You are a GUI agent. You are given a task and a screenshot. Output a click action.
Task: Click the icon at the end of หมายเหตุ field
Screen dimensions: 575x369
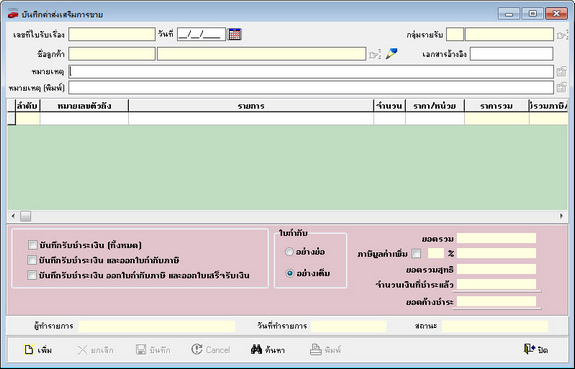pos(561,72)
